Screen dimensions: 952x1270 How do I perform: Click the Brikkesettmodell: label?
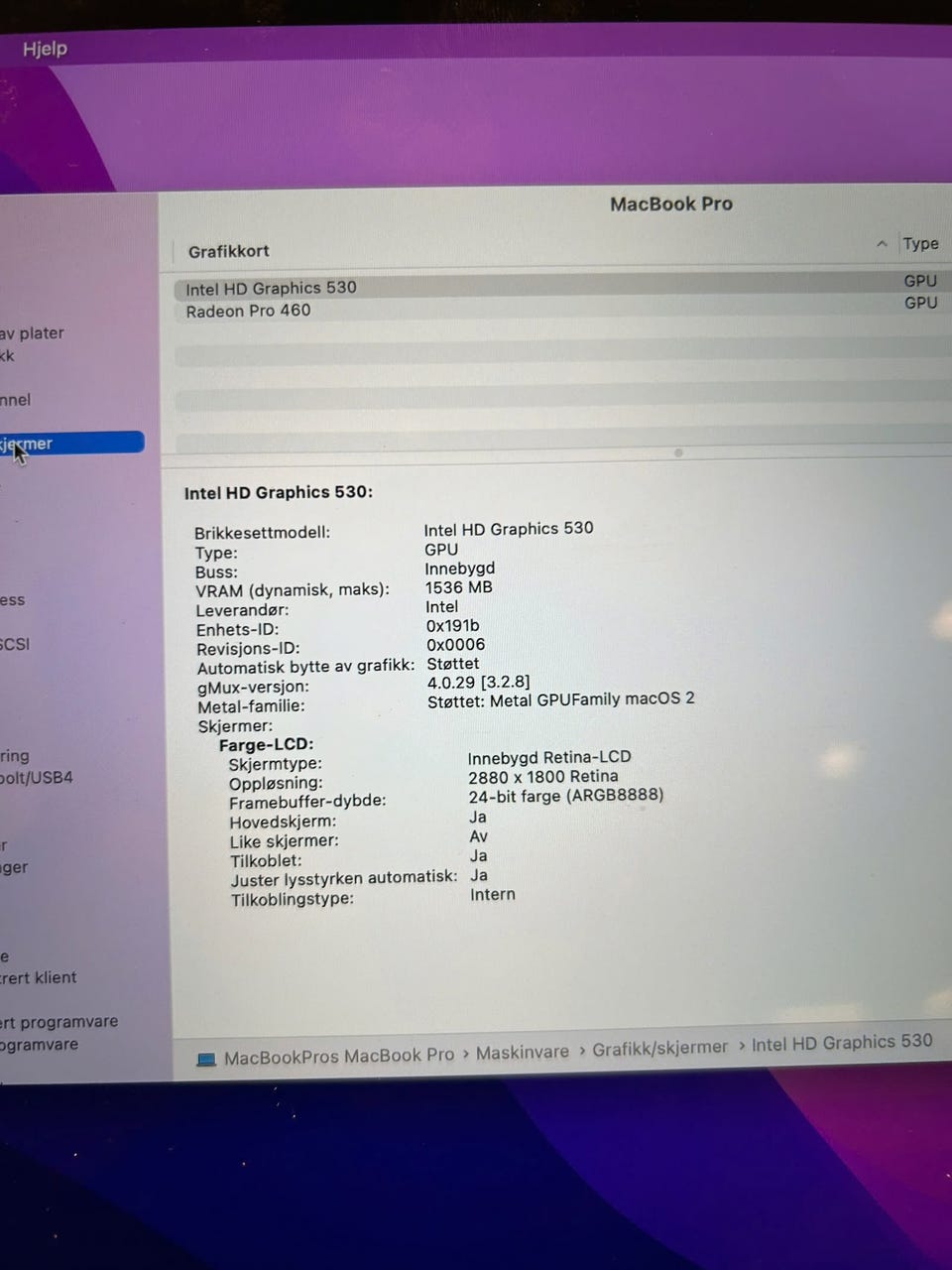click(262, 533)
